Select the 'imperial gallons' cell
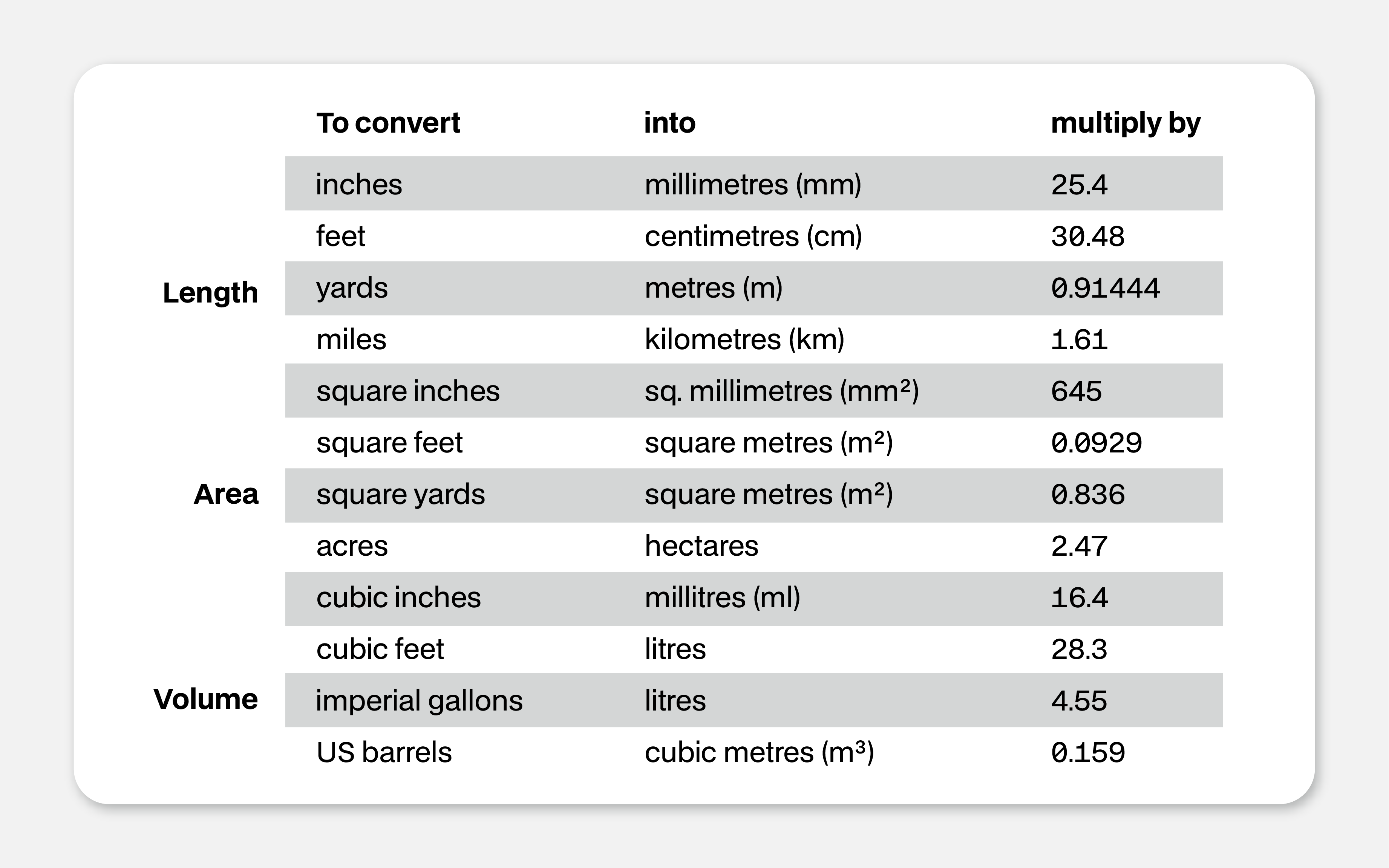Viewport: 1389px width, 868px height. 419,701
